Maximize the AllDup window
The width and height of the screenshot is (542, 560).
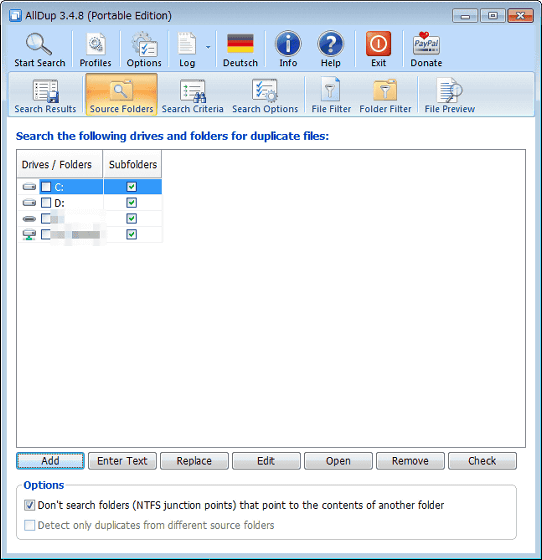493,16
